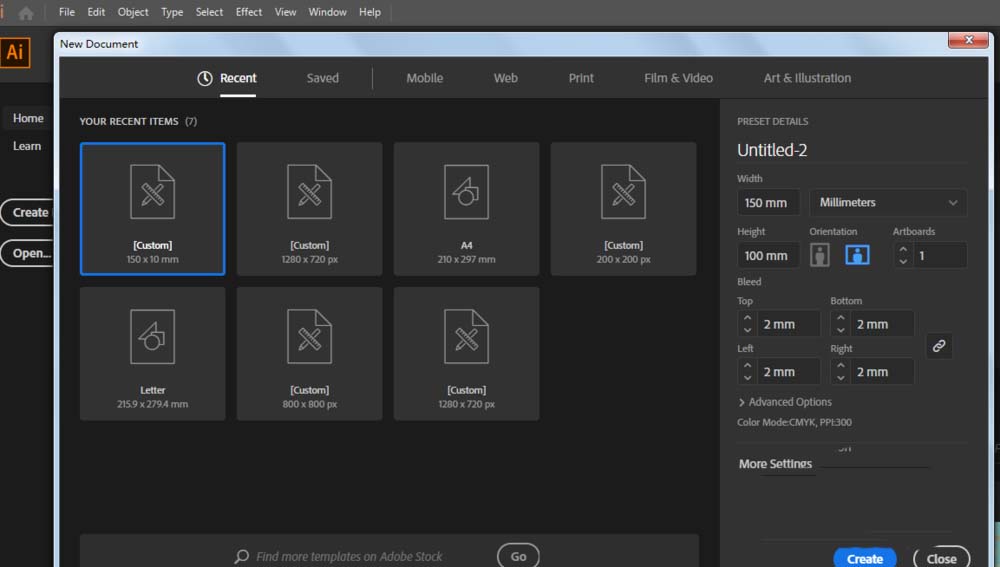Screen dimensions: 1000x567
Task: Click Create button on Home screen sidebar
Action: click(x=29, y=212)
